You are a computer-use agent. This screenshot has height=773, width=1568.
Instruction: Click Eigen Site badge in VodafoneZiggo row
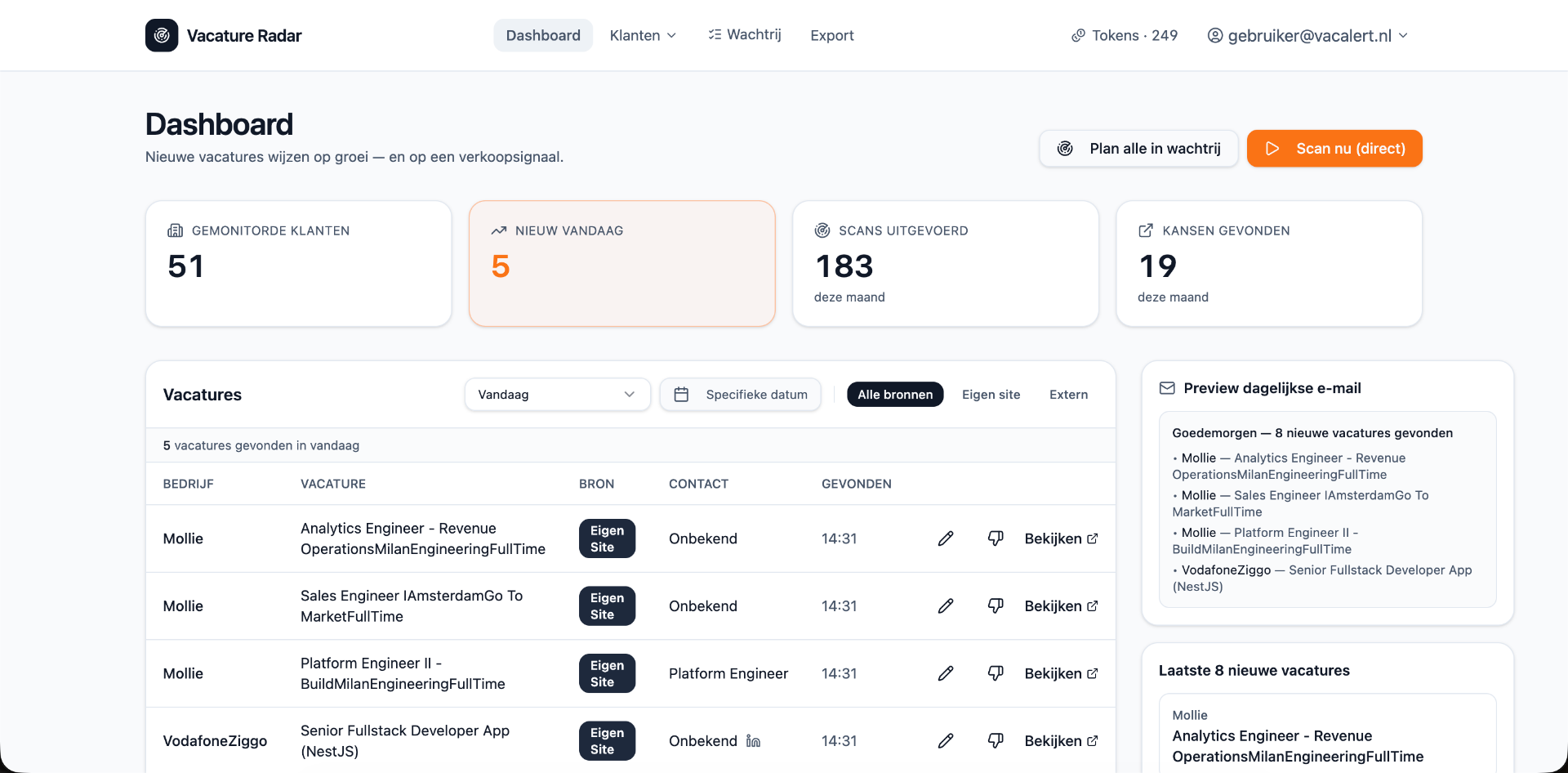tap(607, 741)
